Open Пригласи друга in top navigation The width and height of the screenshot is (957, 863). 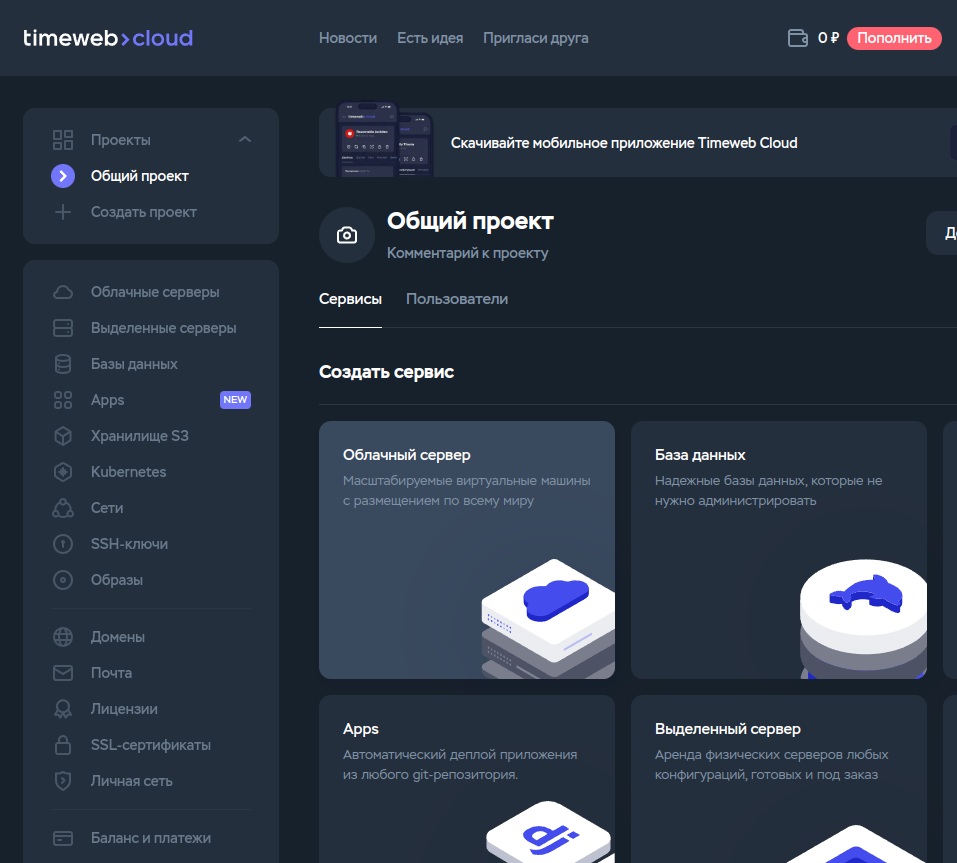coord(535,38)
